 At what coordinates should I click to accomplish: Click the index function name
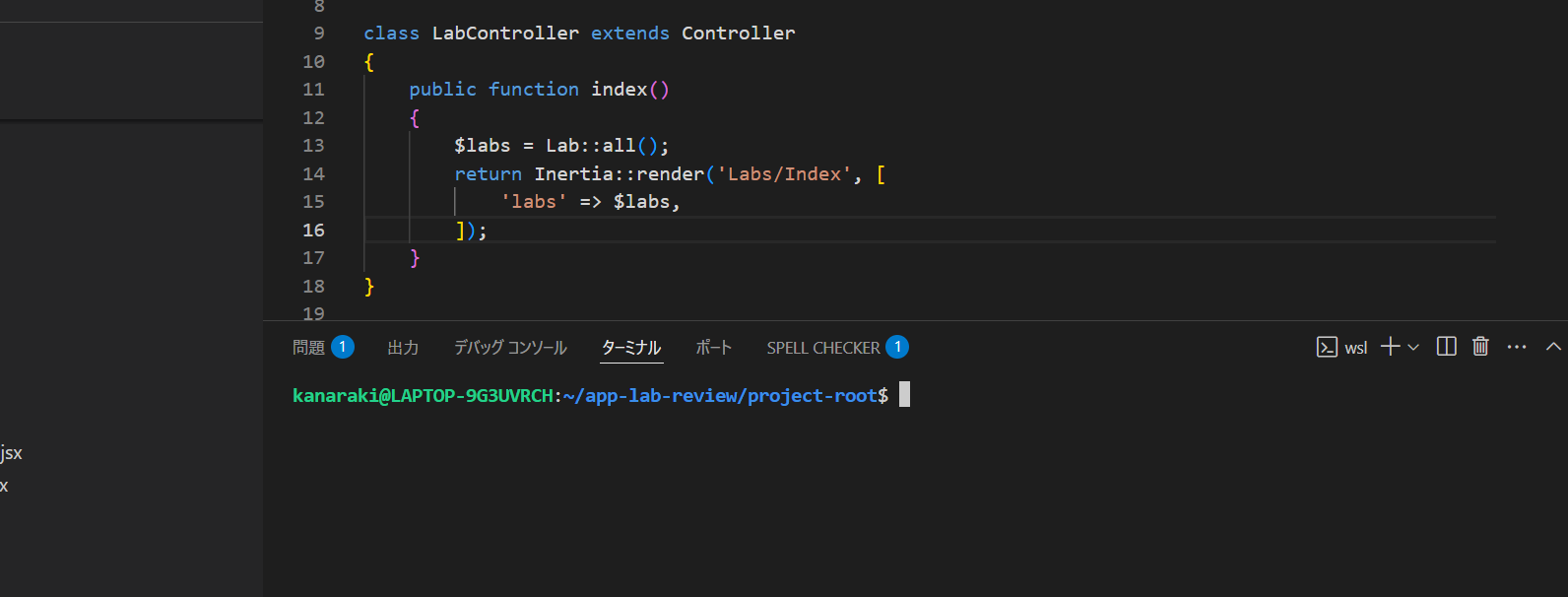click(619, 89)
